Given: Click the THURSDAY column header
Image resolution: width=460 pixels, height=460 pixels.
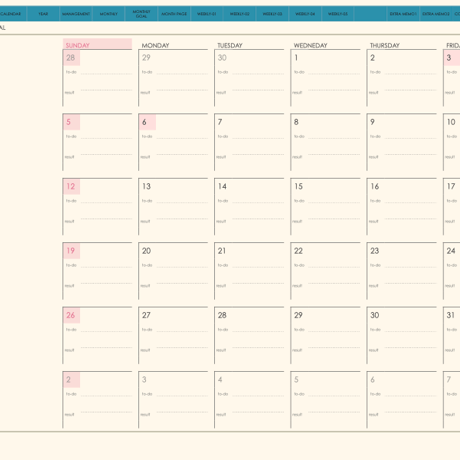Looking at the screenshot, I should click(385, 45).
